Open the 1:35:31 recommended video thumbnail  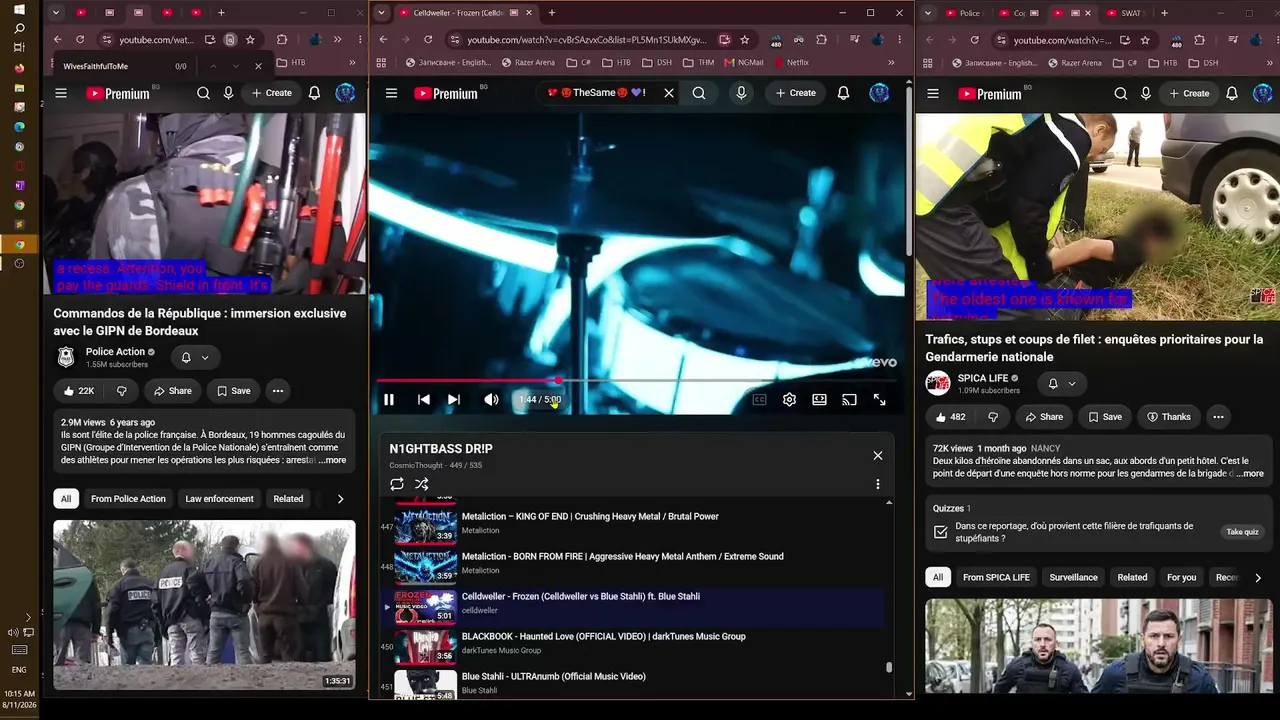point(204,605)
